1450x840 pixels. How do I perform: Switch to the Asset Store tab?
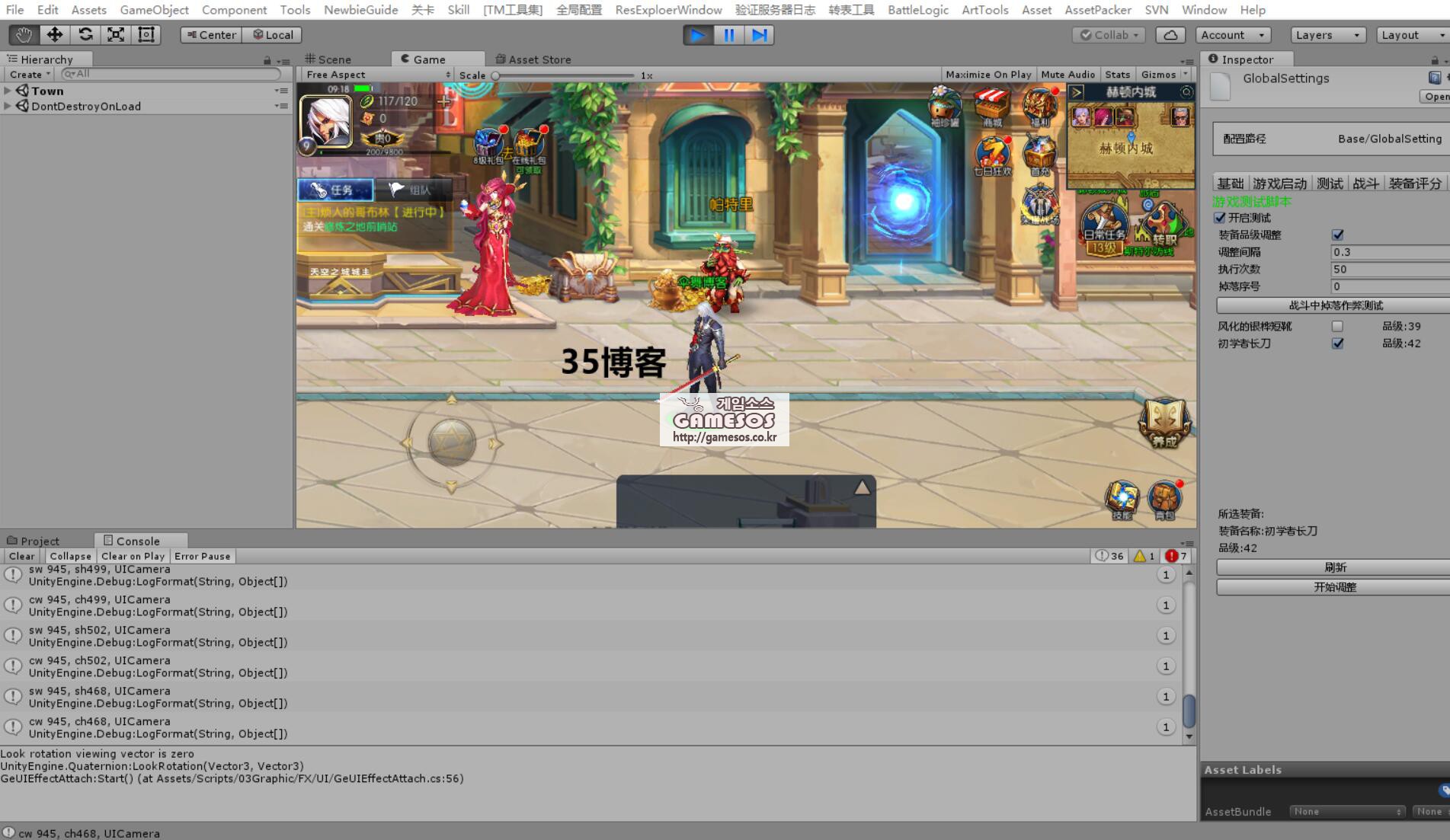click(533, 59)
